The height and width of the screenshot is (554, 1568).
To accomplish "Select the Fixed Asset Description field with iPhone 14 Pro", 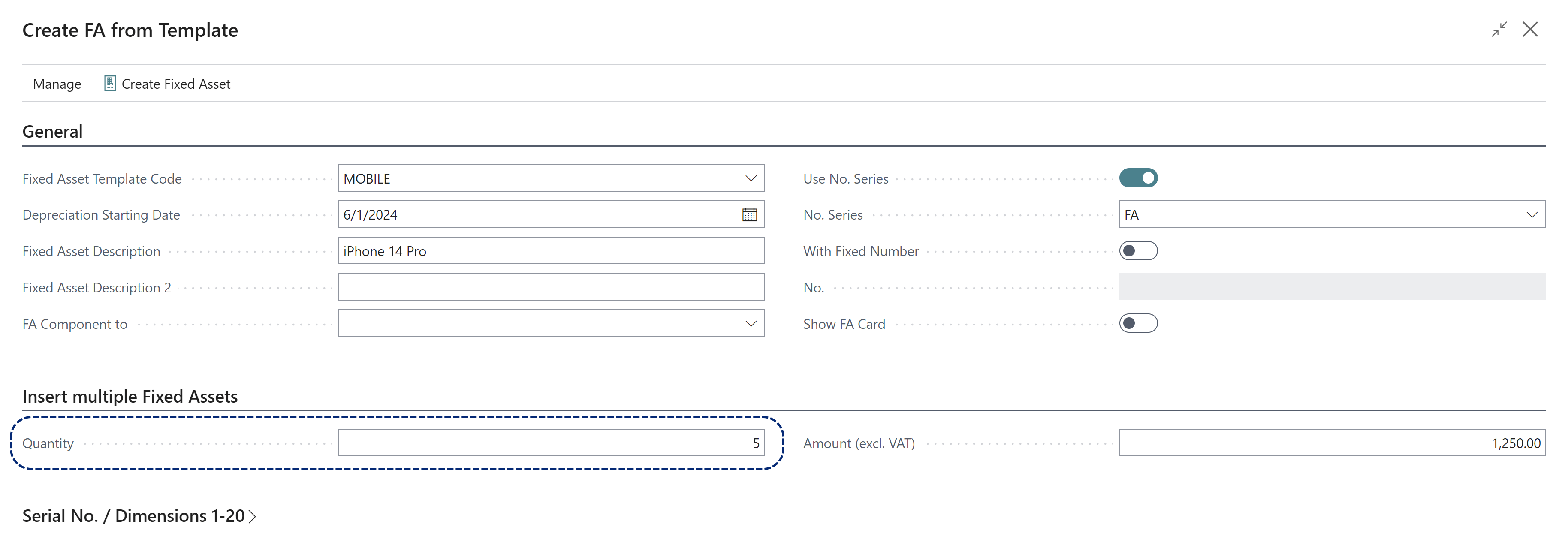I will [x=548, y=250].
